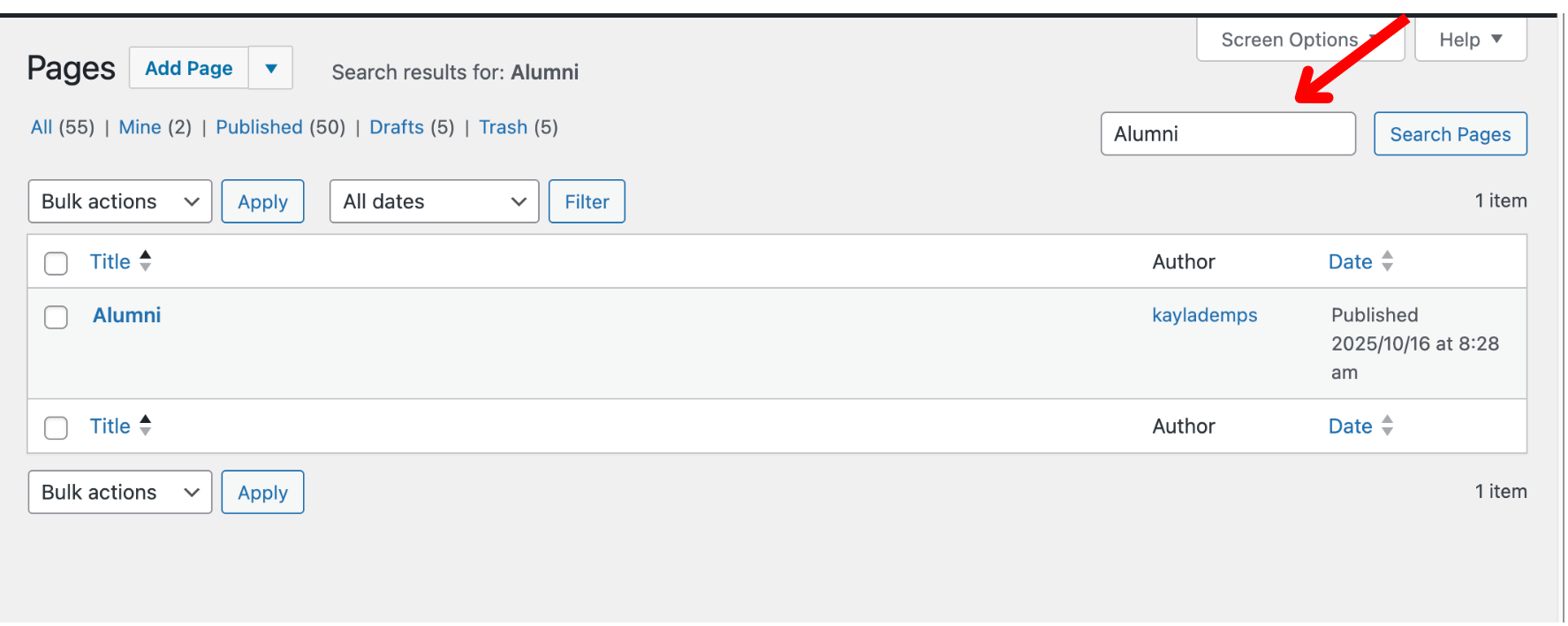Toggle the select-all checkbox in table footer
1568x626 pixels.
click(x=57, y=427)
